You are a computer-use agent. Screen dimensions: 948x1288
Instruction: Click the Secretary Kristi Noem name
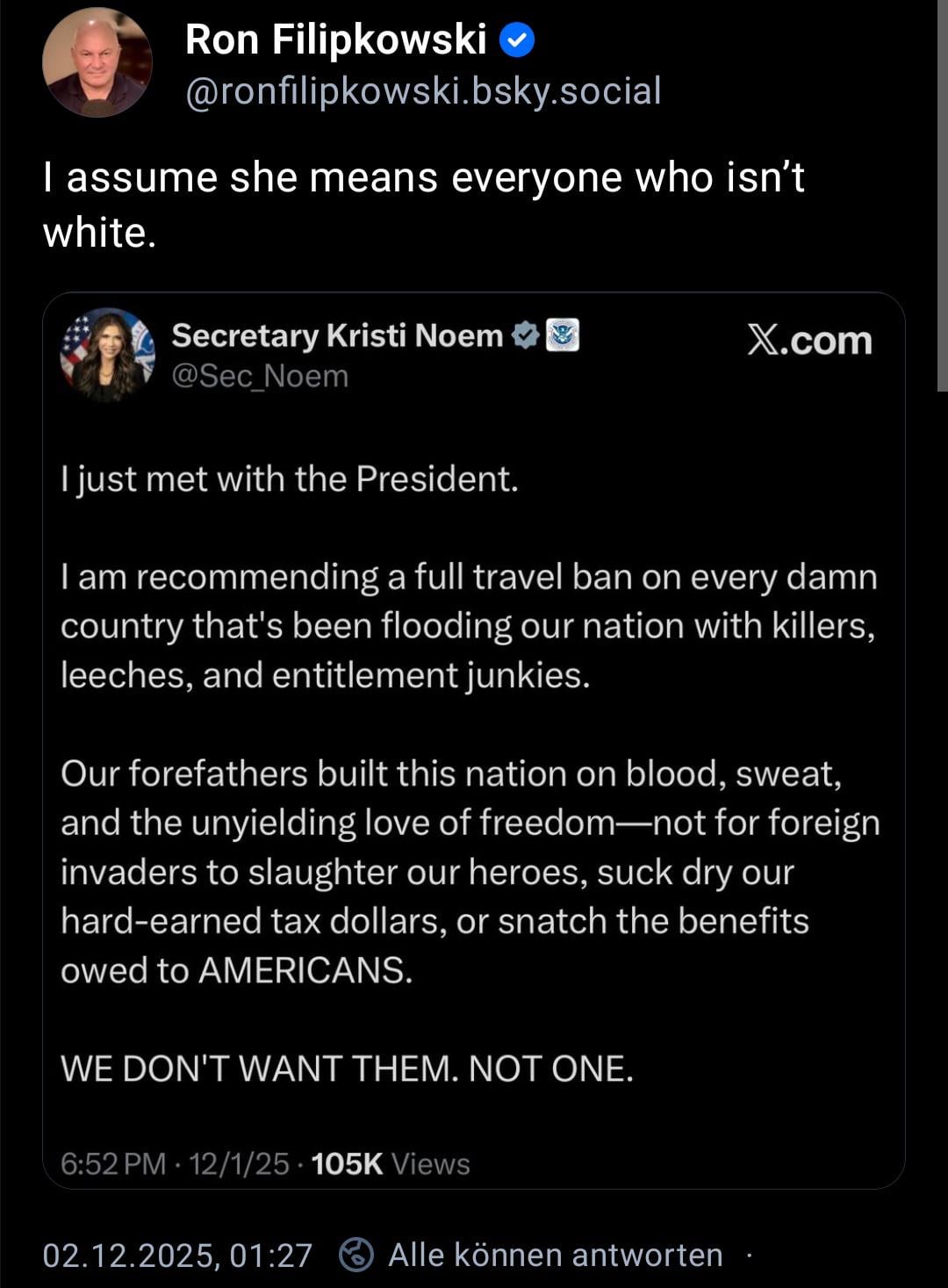[x=337, y=335]
